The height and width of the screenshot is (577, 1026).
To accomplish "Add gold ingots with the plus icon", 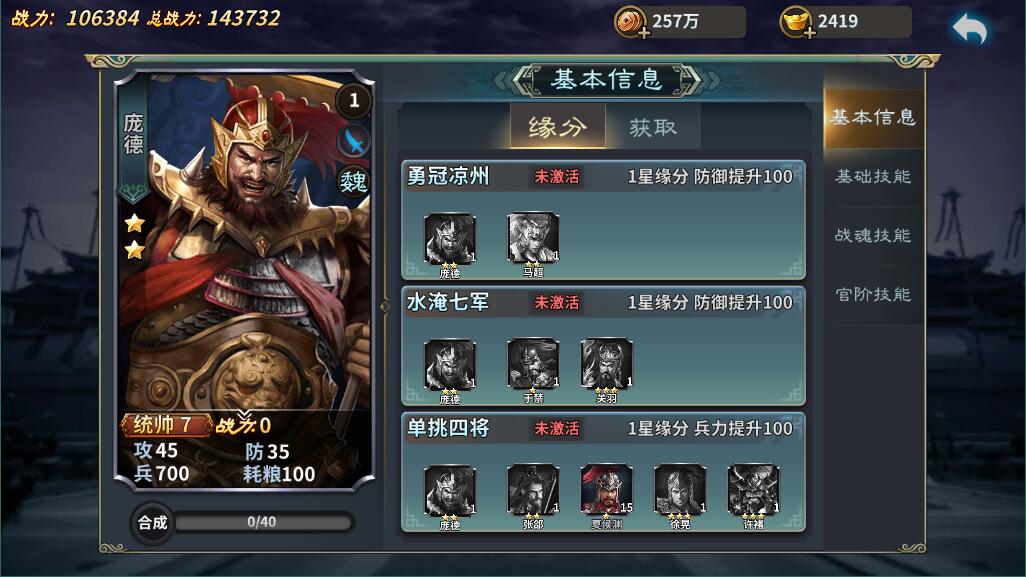I will [809, 33].
